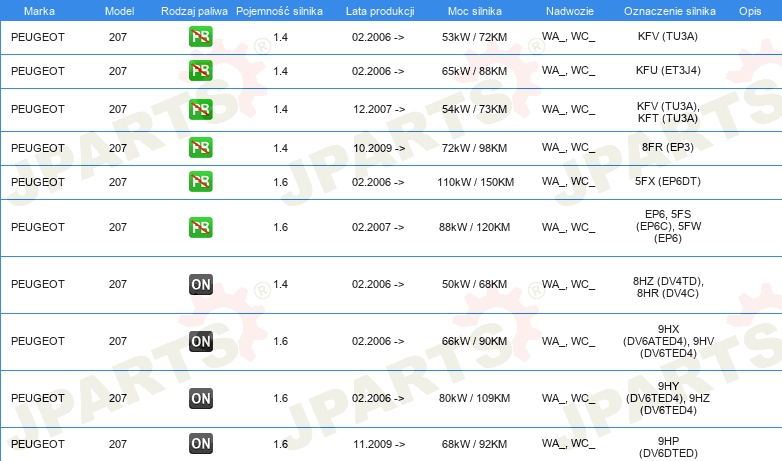782x461 pixels.
Task: Click diesel ON icon in 66kW / 90KM row
Action: 200,341
